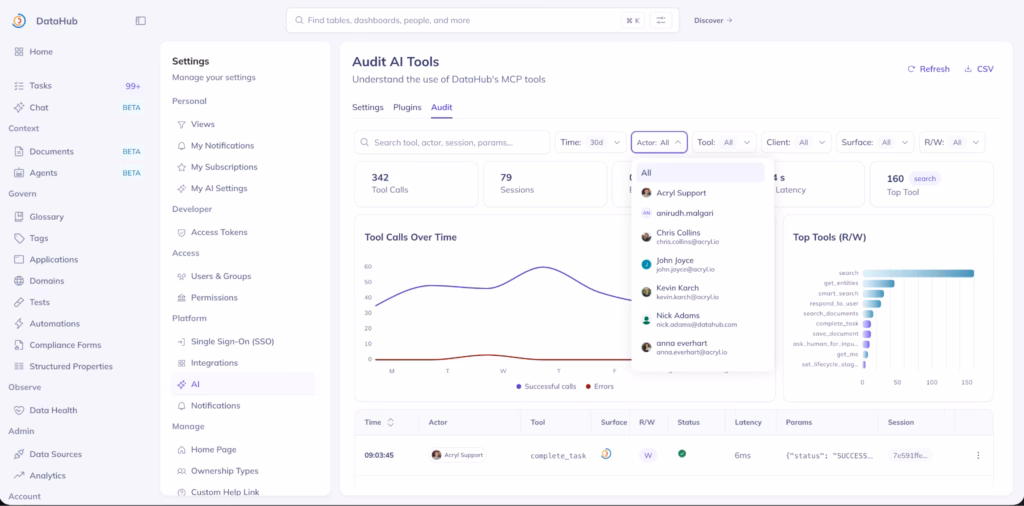This screenshot has width=1024, height=506.
Task: Expand the R/W filter dropdown
Action: coord(952,142)
